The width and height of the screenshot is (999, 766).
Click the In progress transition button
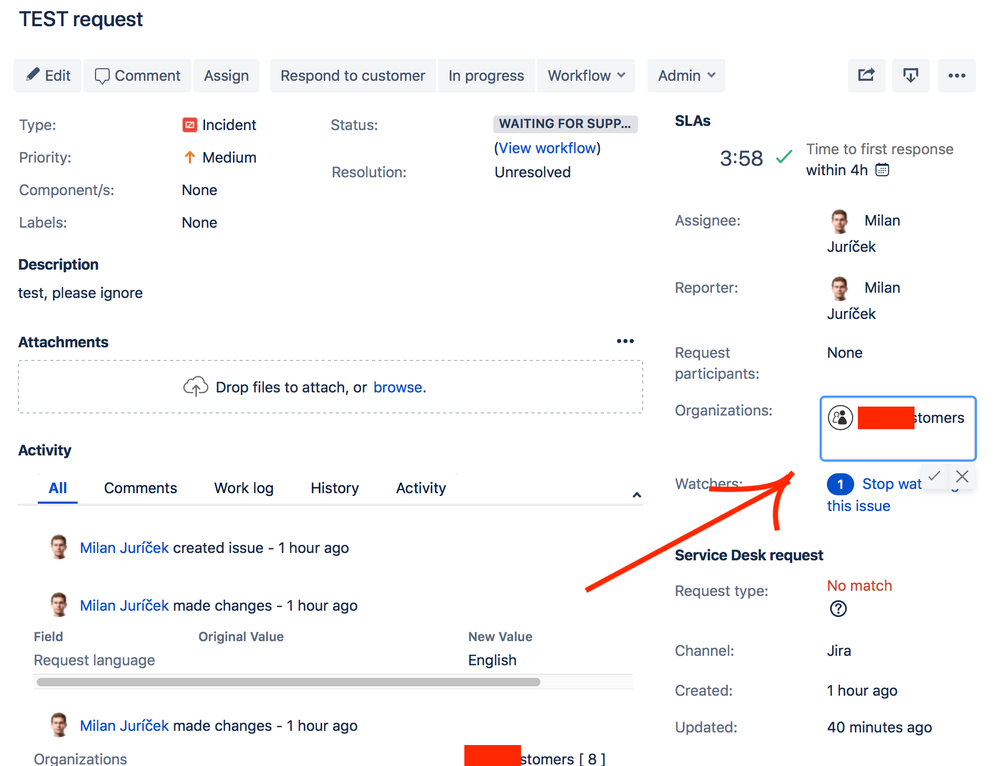tap(486, 76)
